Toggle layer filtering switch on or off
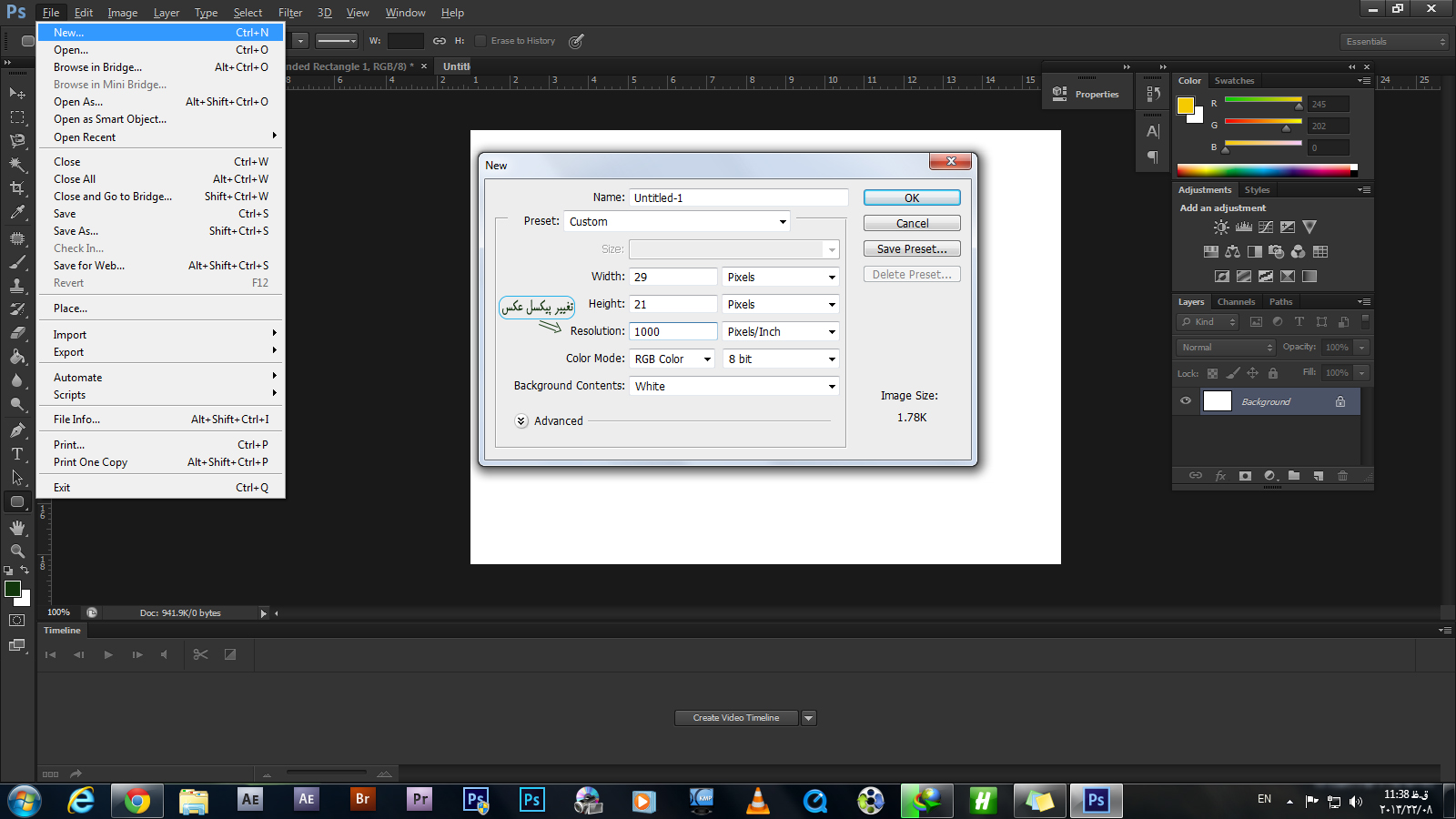This screenshot has height=819, width=1456. coord(1365,320)
